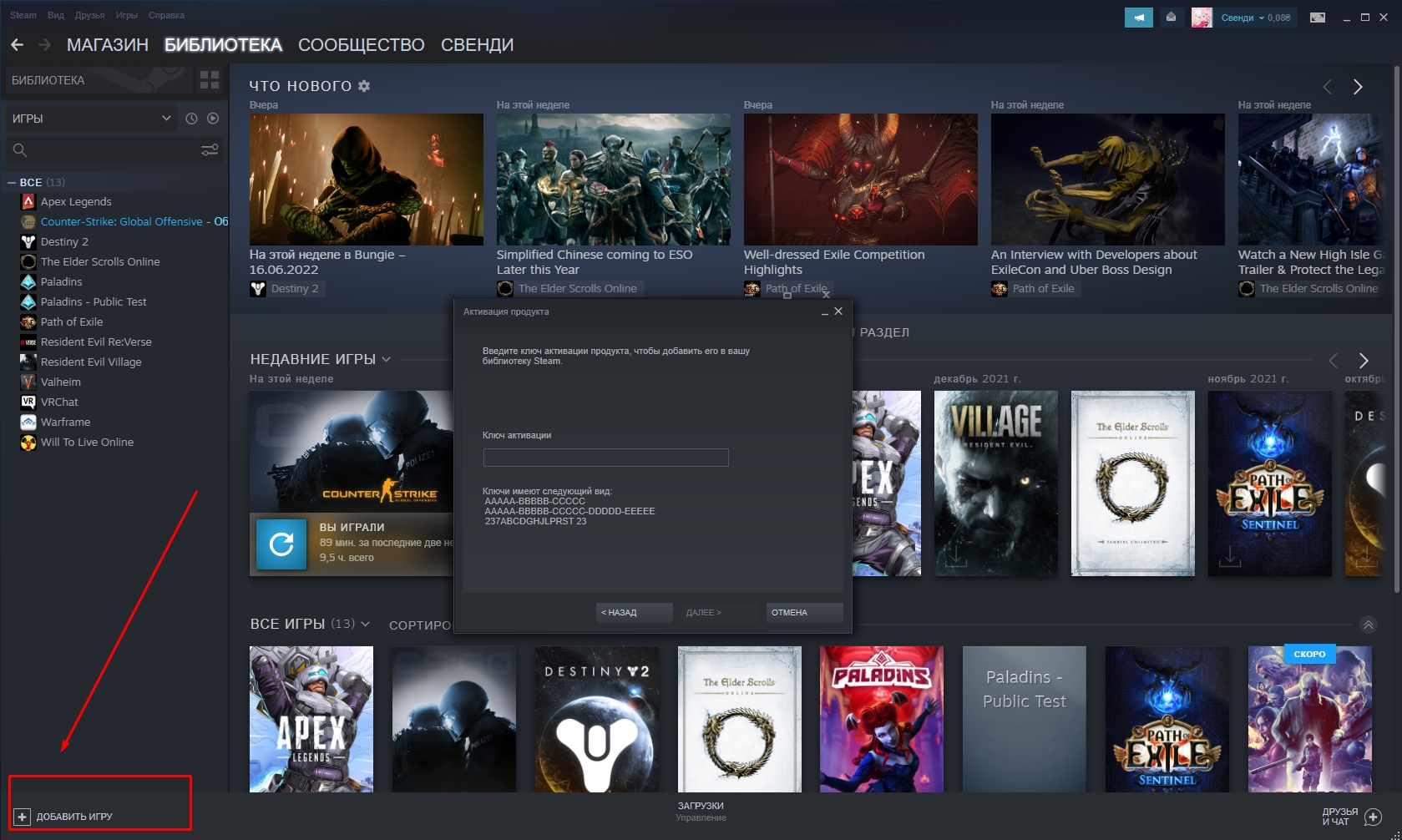1402x840 pixels.
Task: Expand НЕДАВНИЕ ИГРЫ dropdown
Action: coord(386,359)
